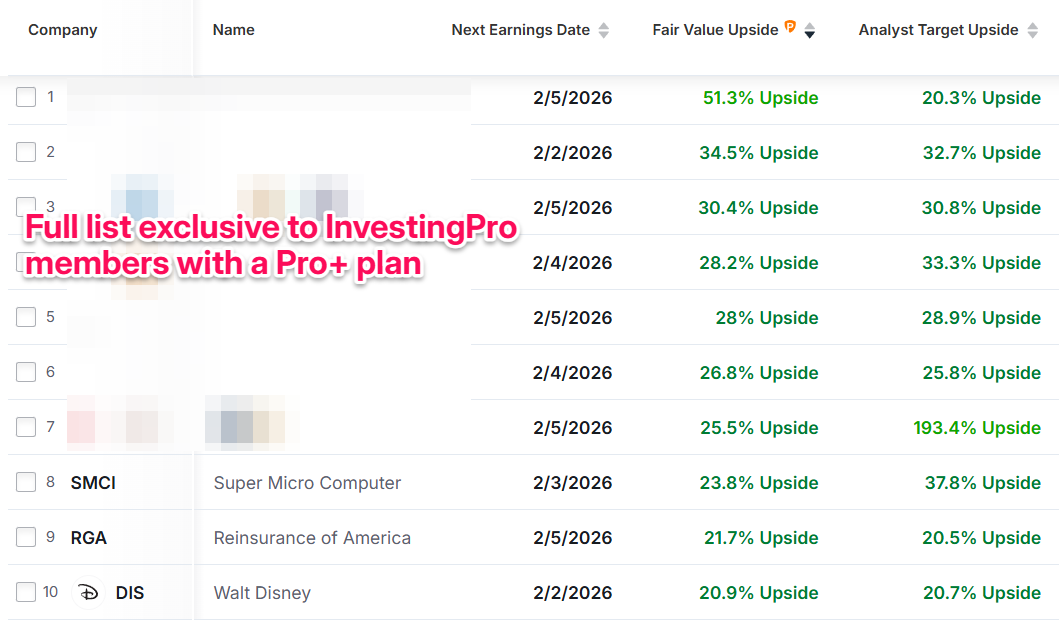
Task: Select the checkbox for row 2
Action: coord(26,152)
